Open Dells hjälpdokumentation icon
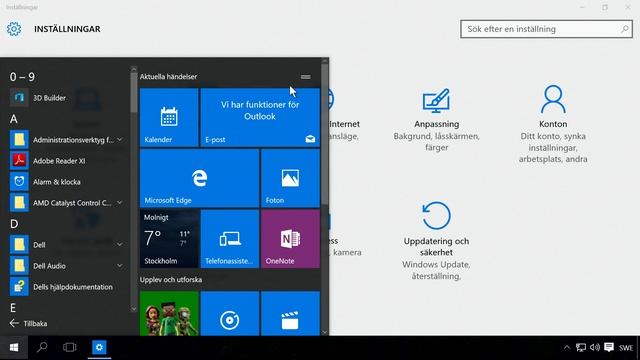 point(19,287)
